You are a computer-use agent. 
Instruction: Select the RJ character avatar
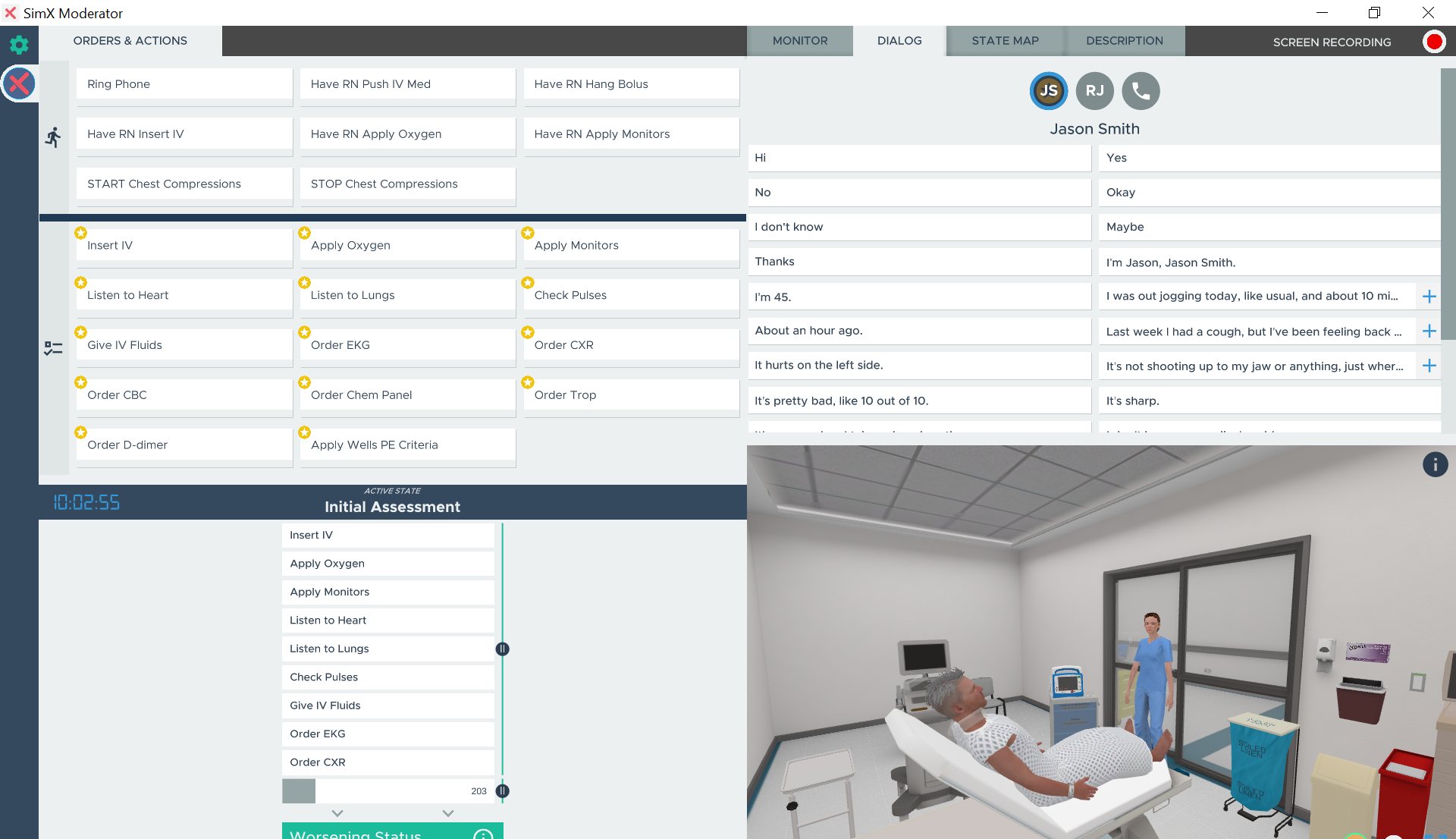(x=1094, y=91)
